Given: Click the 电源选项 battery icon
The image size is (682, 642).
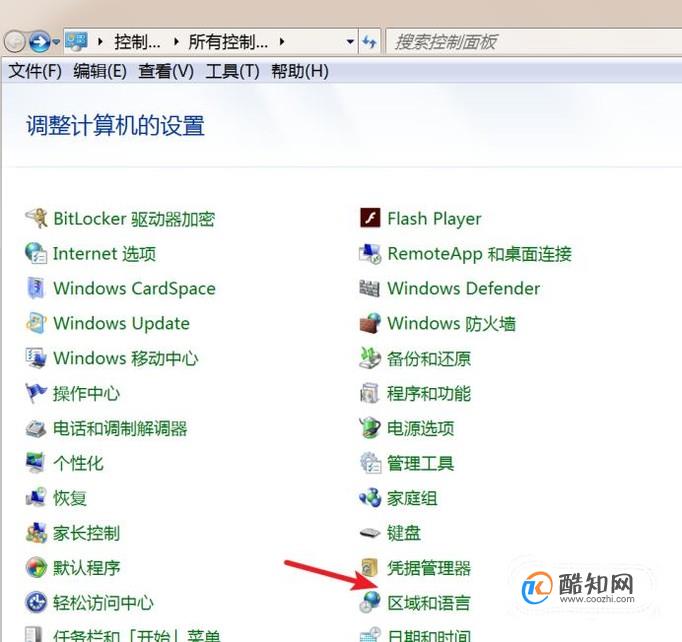Looking at the screenshot, I should (370, 428).
